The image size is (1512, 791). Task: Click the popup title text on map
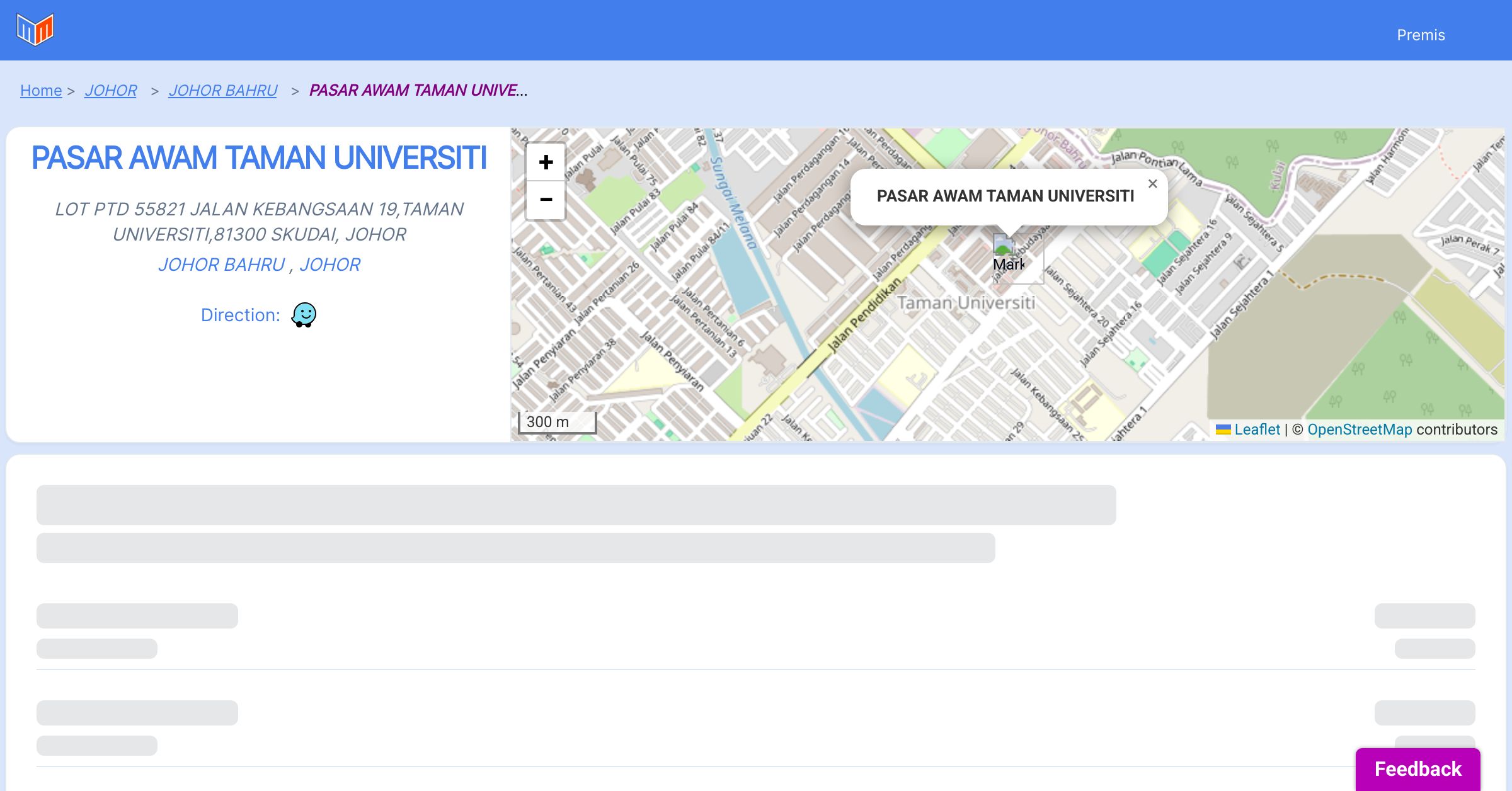1005,196
